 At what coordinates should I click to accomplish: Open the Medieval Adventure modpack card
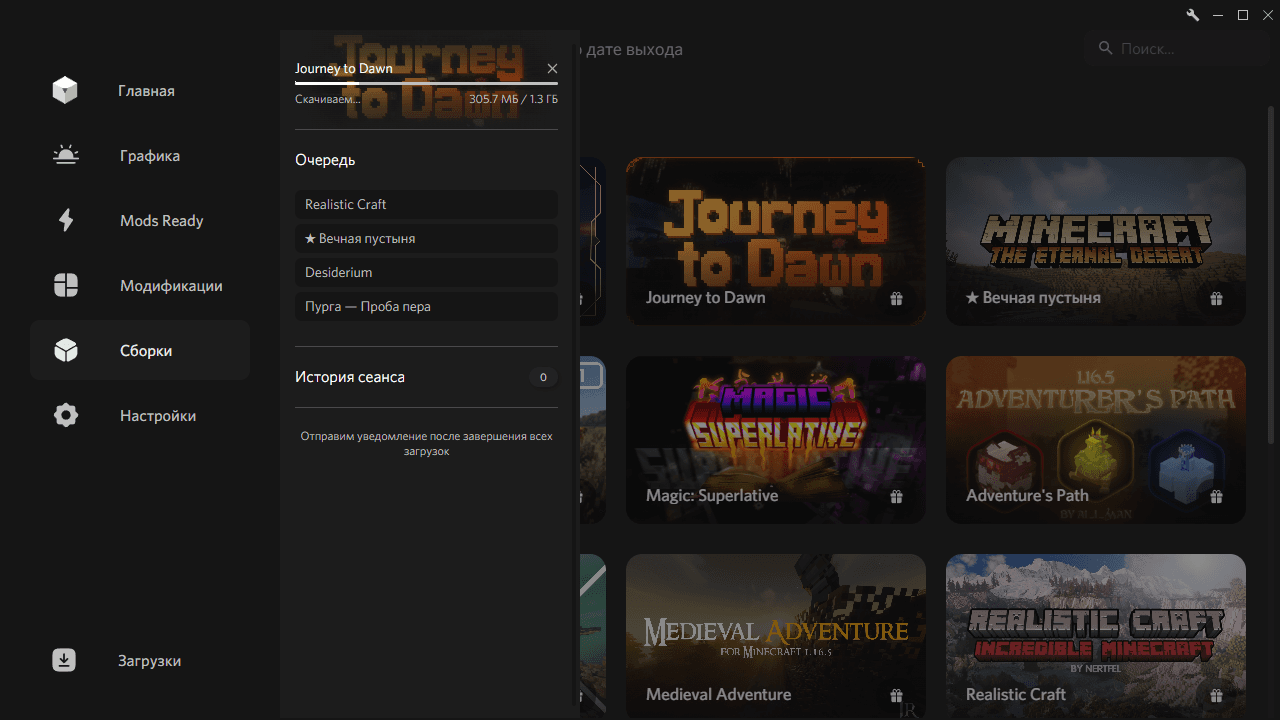coord(776,637)
